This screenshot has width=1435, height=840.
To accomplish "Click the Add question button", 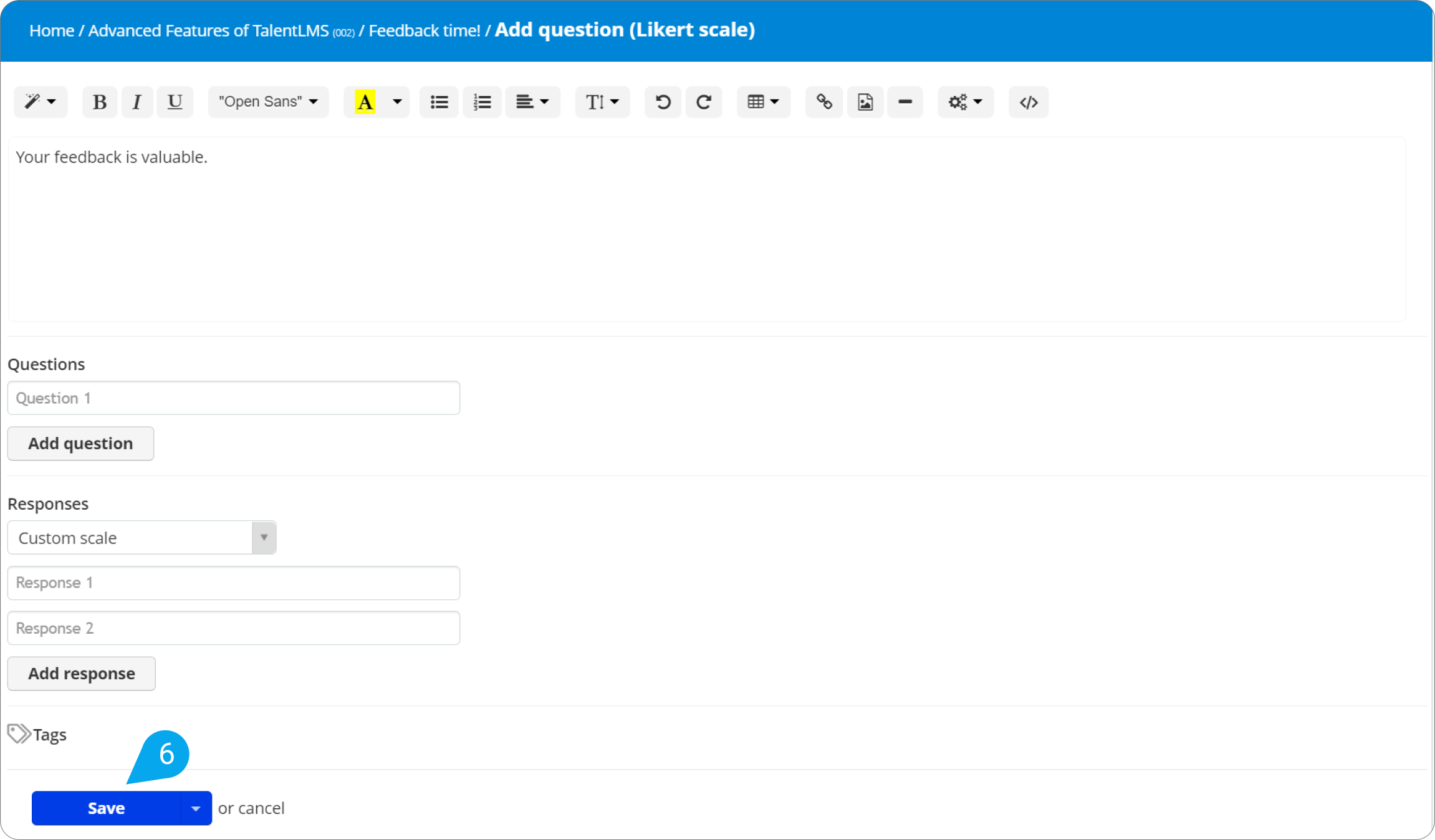I will pos(80,443).
